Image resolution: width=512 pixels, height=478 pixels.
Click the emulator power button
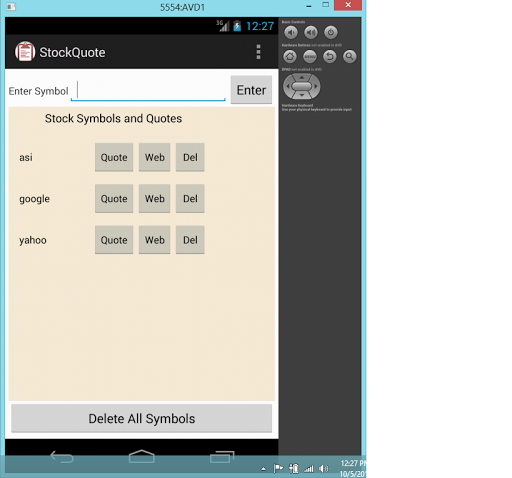pyautogui.click(x=331, y=32)
